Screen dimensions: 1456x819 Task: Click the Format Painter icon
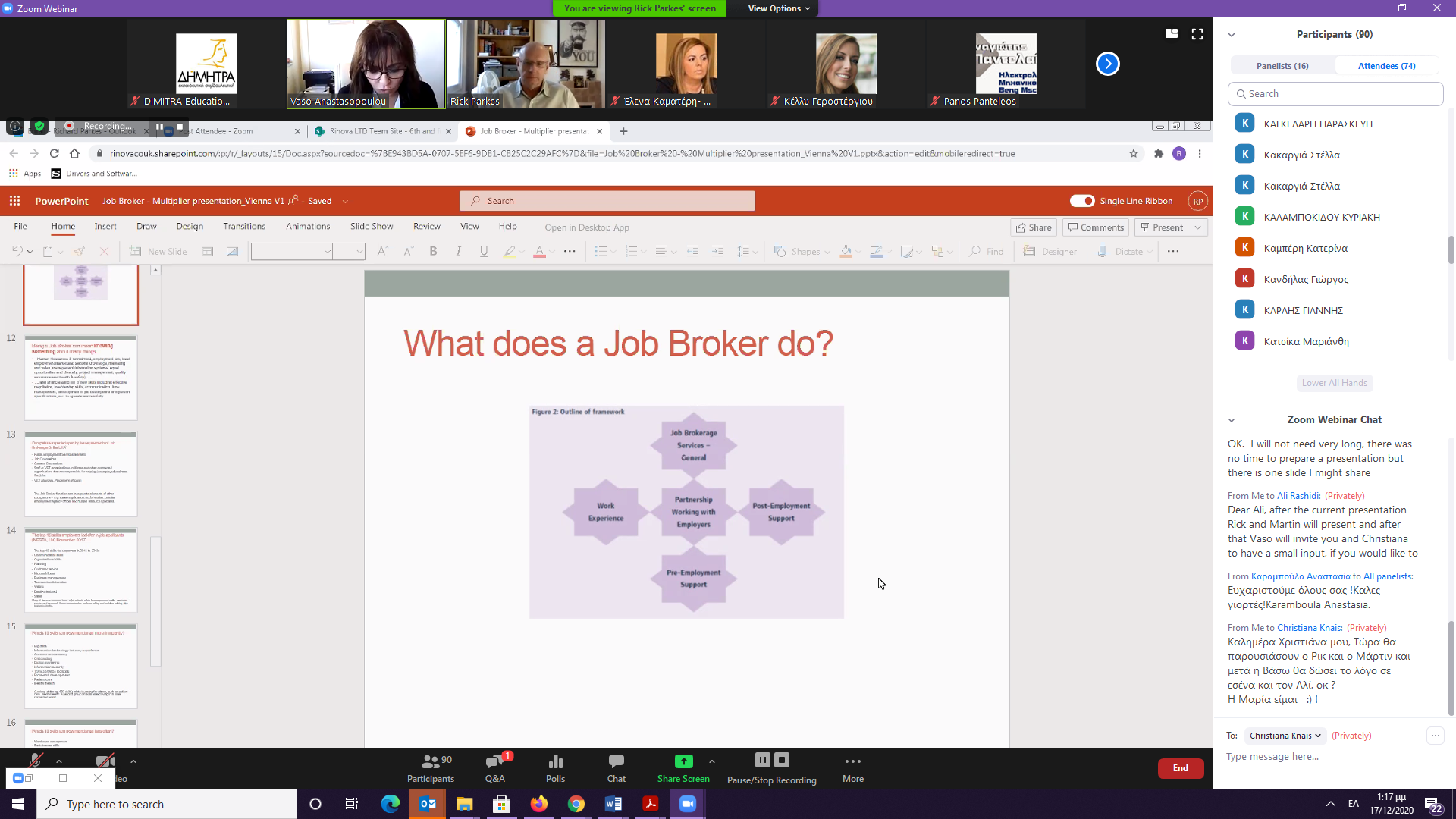coord(79,251)
